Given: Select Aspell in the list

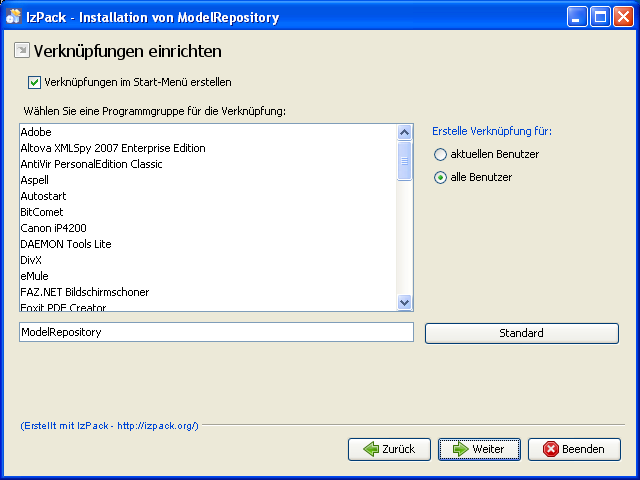Looking at the screenshot, I should tap(208, 180).
